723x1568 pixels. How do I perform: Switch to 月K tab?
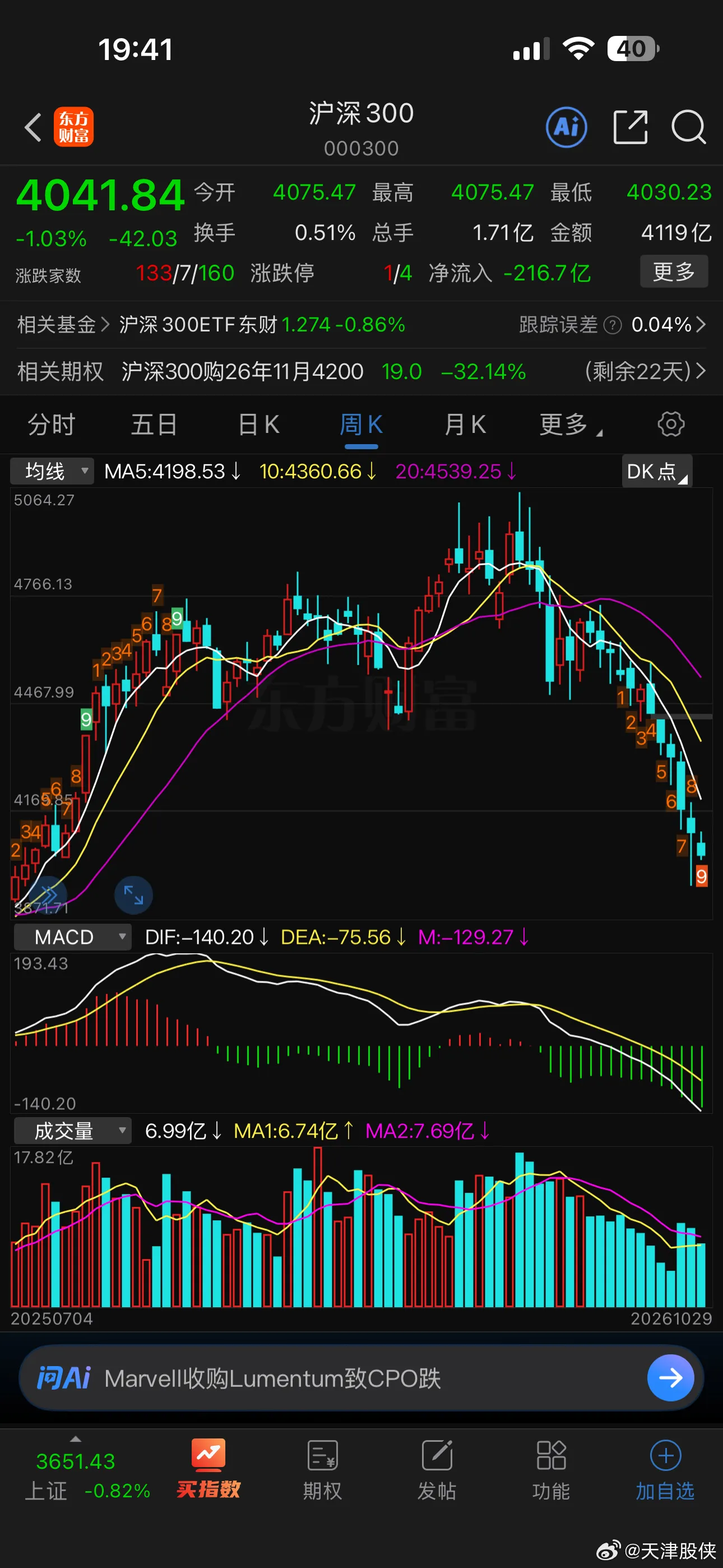tap(465, 425)
